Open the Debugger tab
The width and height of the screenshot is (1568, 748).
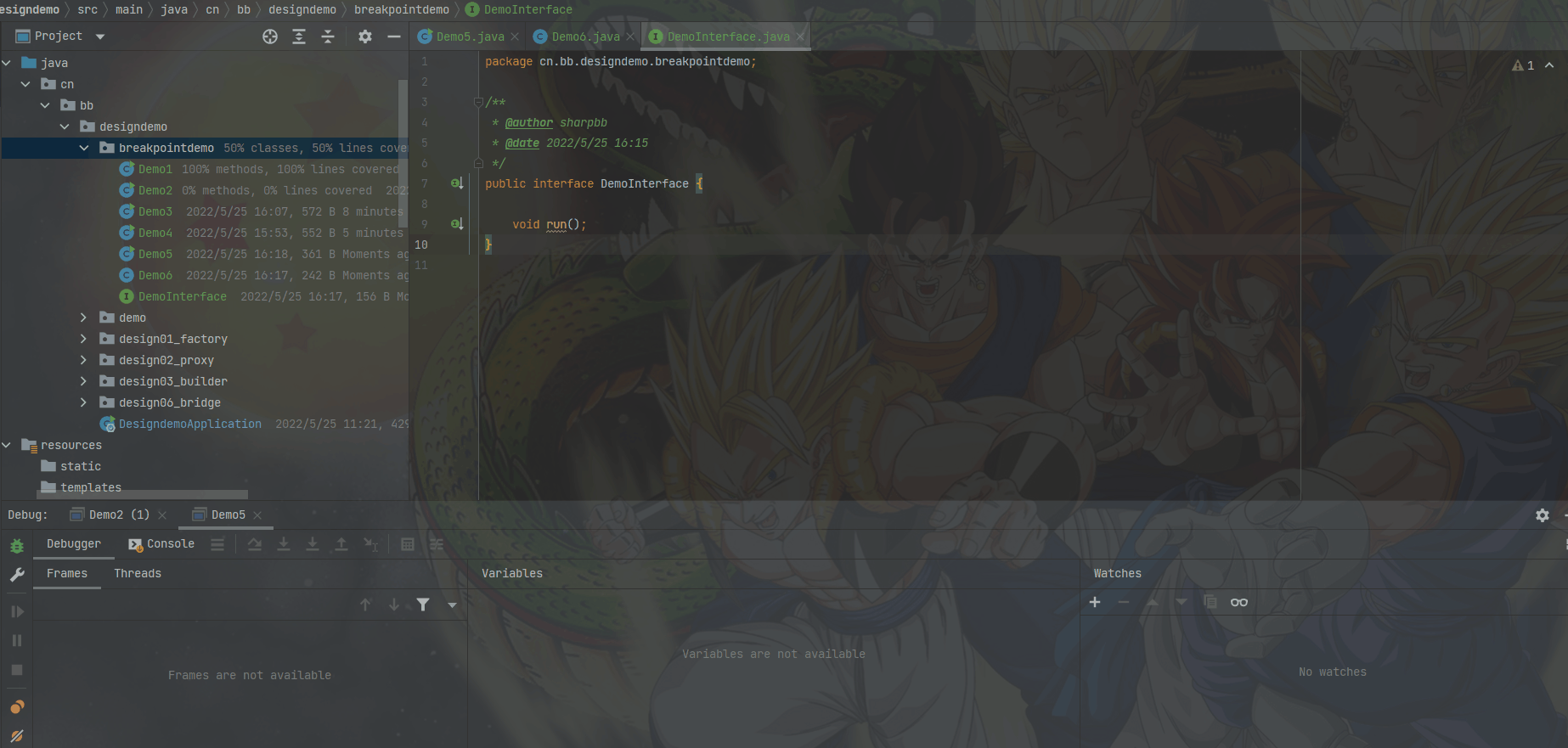click(74, 543)
